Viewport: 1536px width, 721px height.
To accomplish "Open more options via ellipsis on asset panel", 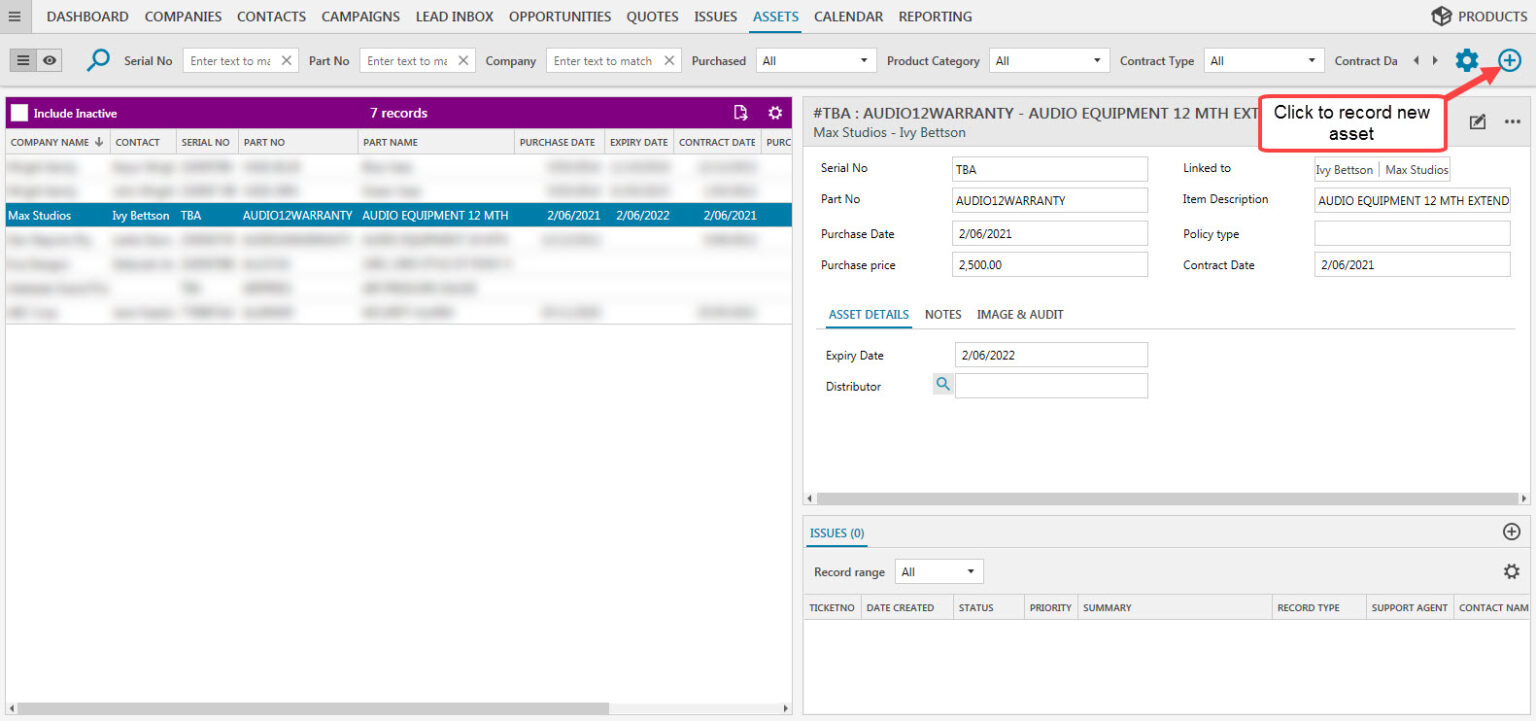I will 1510,121.
